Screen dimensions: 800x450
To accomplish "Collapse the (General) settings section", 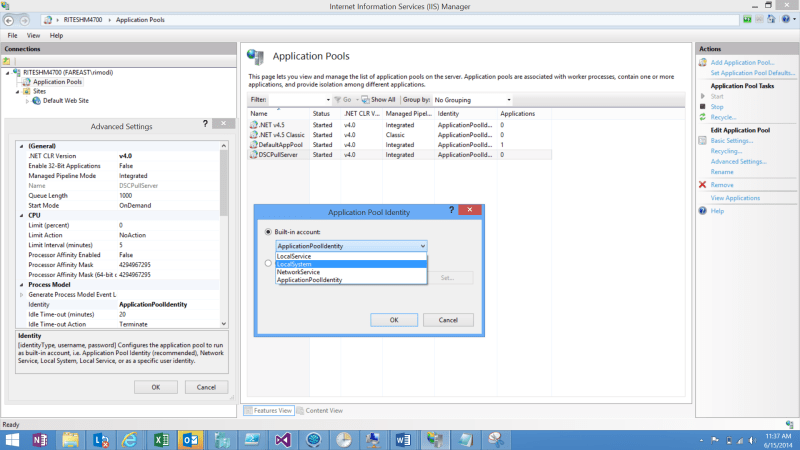I will pos(21,146).
